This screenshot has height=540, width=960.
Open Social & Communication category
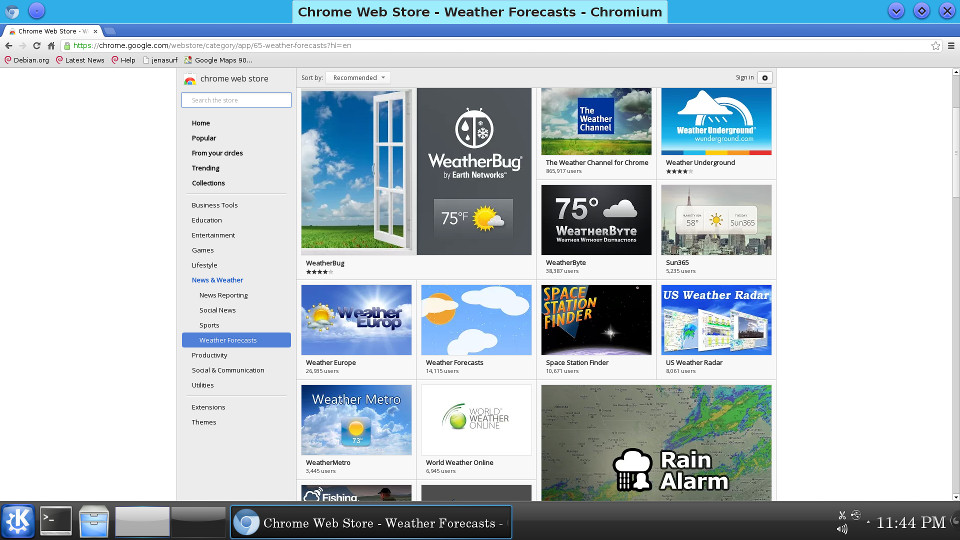(x=228, y=370)
